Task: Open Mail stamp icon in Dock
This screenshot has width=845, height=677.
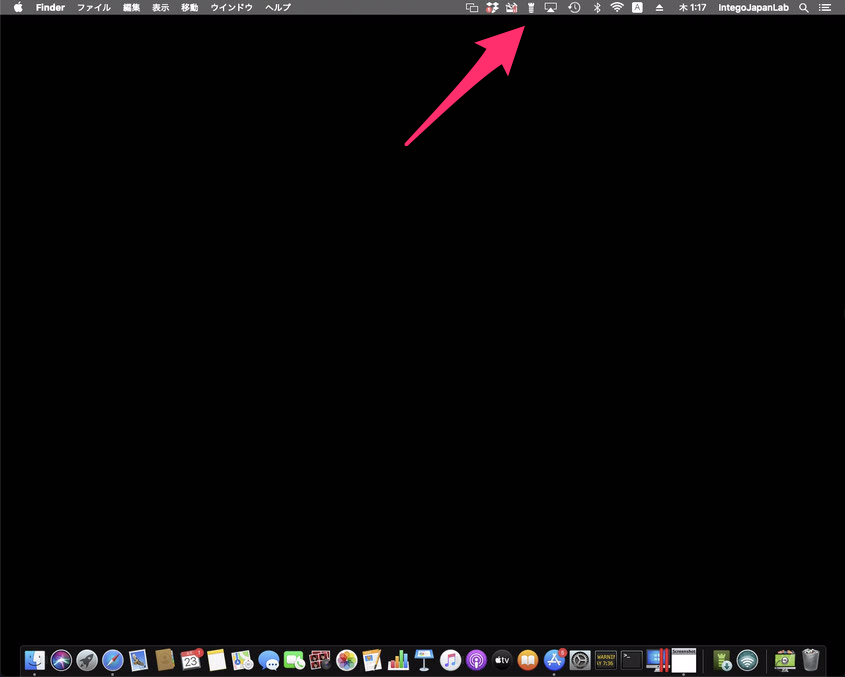Action: (138, 660)
